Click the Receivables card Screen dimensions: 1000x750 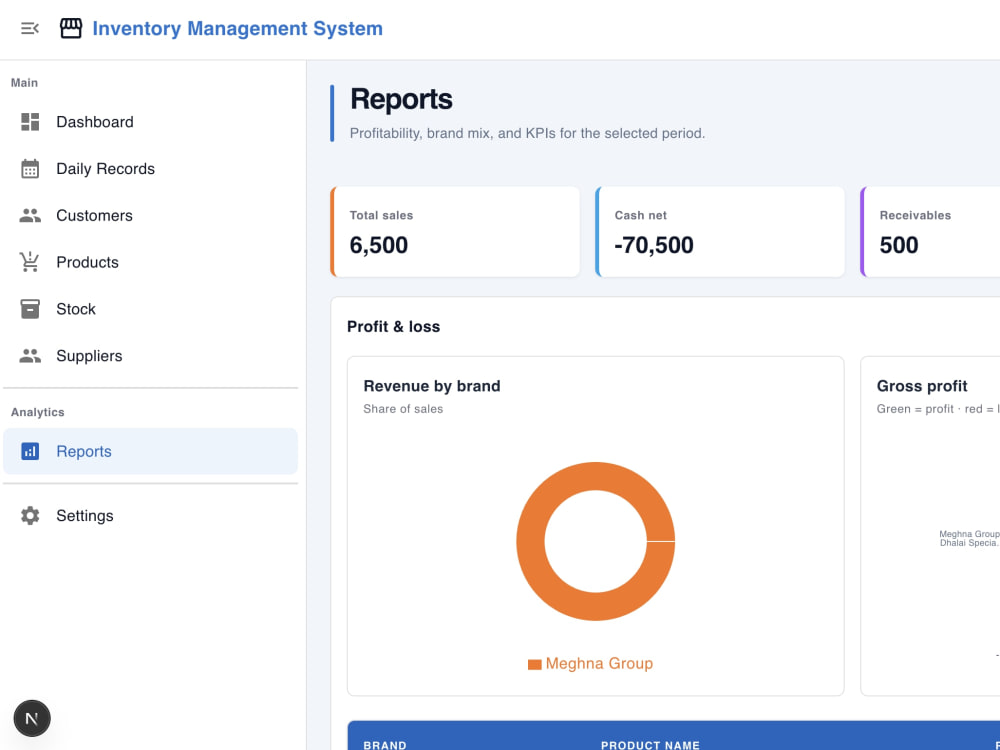pyautogui.click(x=930, y=232)
